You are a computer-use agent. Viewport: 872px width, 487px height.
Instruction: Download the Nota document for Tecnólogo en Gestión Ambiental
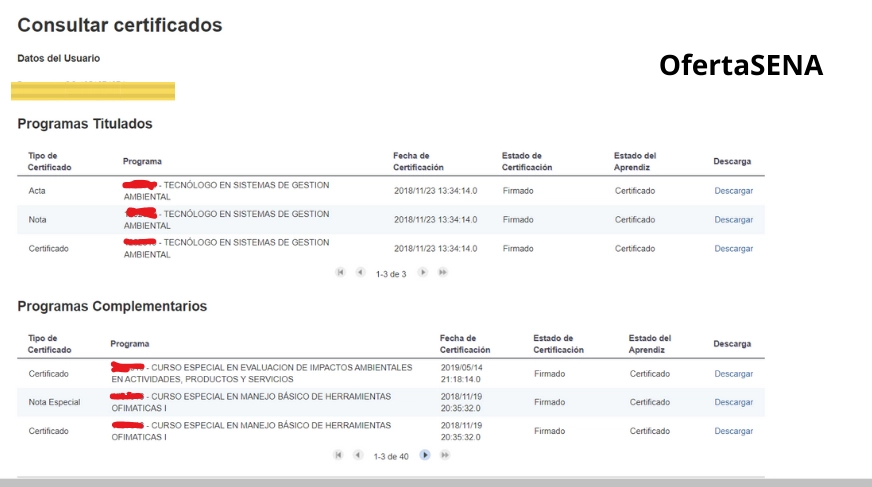point(734,220)
